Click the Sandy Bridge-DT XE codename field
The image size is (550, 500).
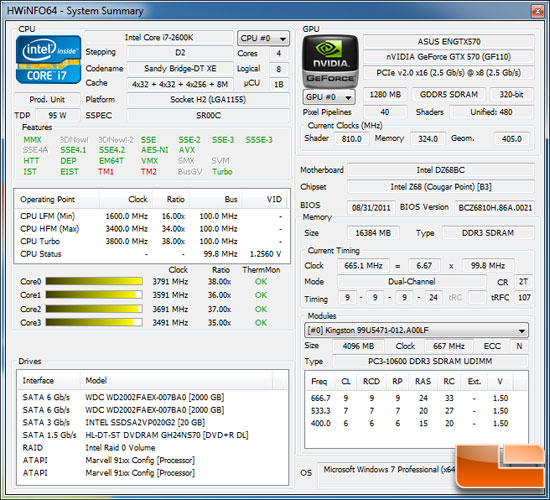[x=180, y=68]
